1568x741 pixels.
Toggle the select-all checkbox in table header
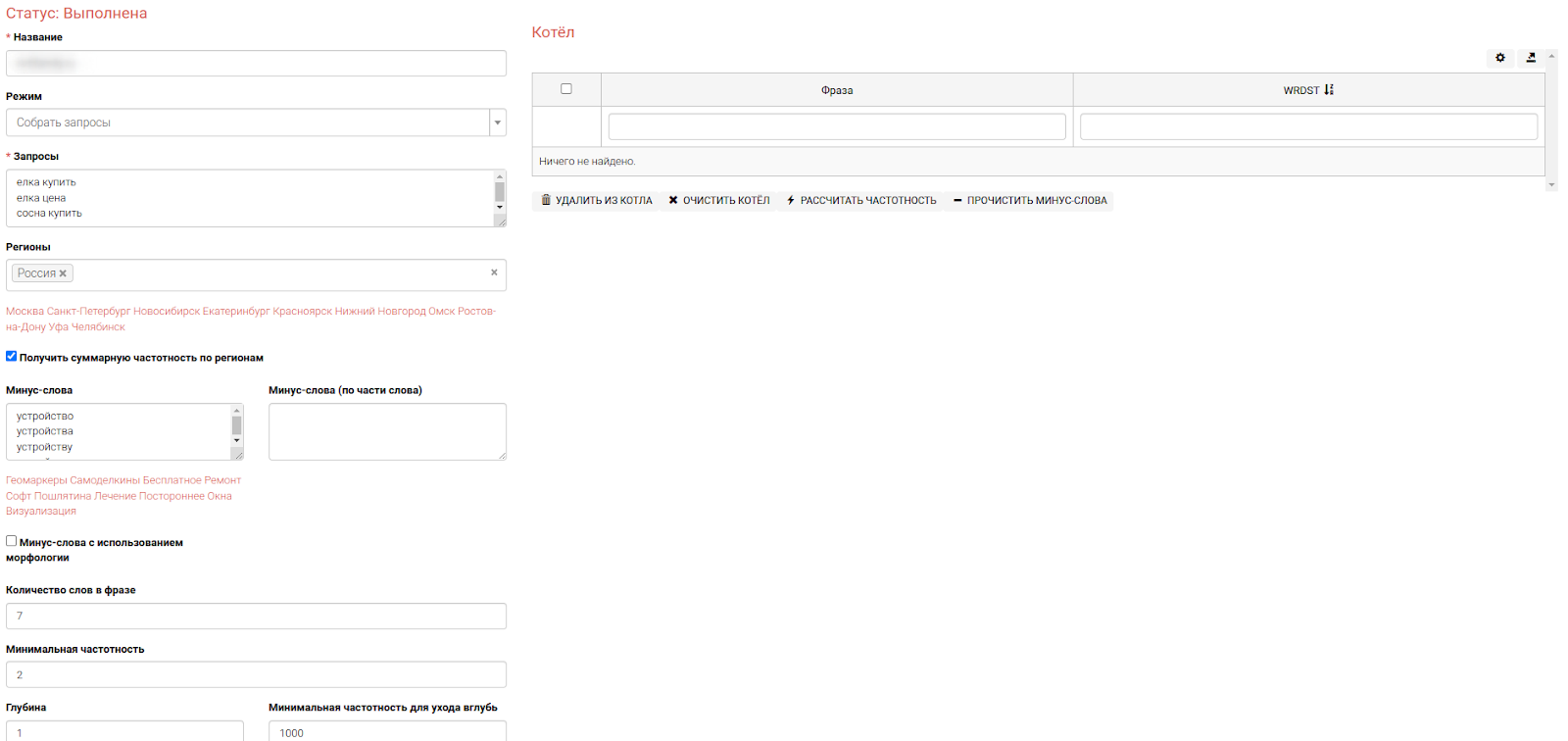(x=565, y=89)
